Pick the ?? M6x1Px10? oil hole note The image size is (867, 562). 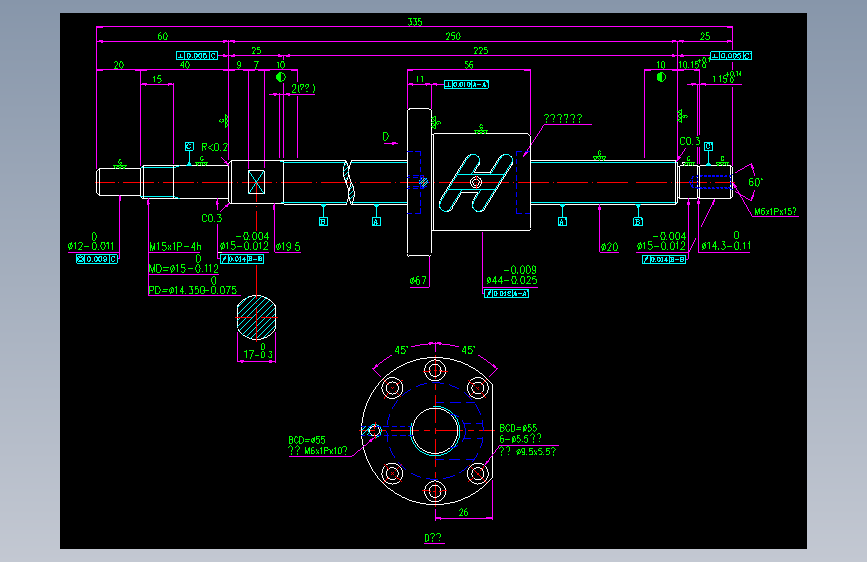pyautogui.click(x=318, y=451)
